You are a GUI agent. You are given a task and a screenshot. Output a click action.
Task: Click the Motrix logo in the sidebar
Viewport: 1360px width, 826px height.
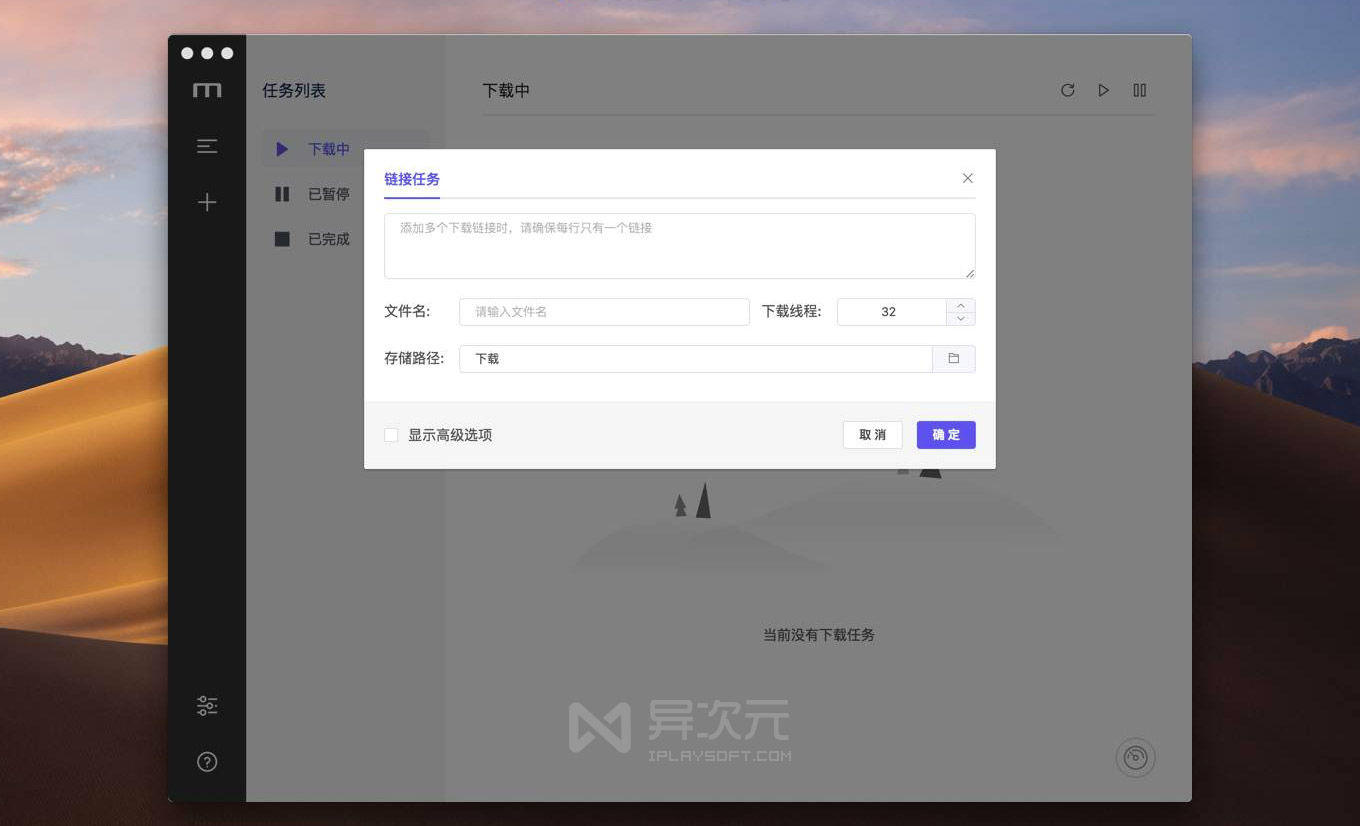[x=207, y=89]
